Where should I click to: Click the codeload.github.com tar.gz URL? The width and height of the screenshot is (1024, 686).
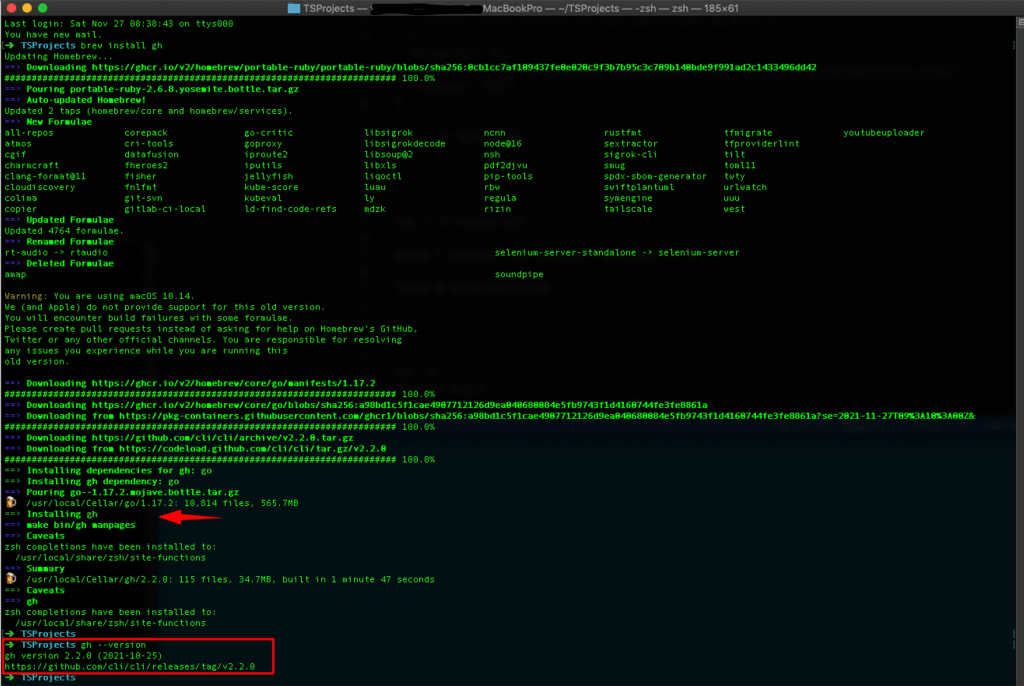[x=253, y=449]
